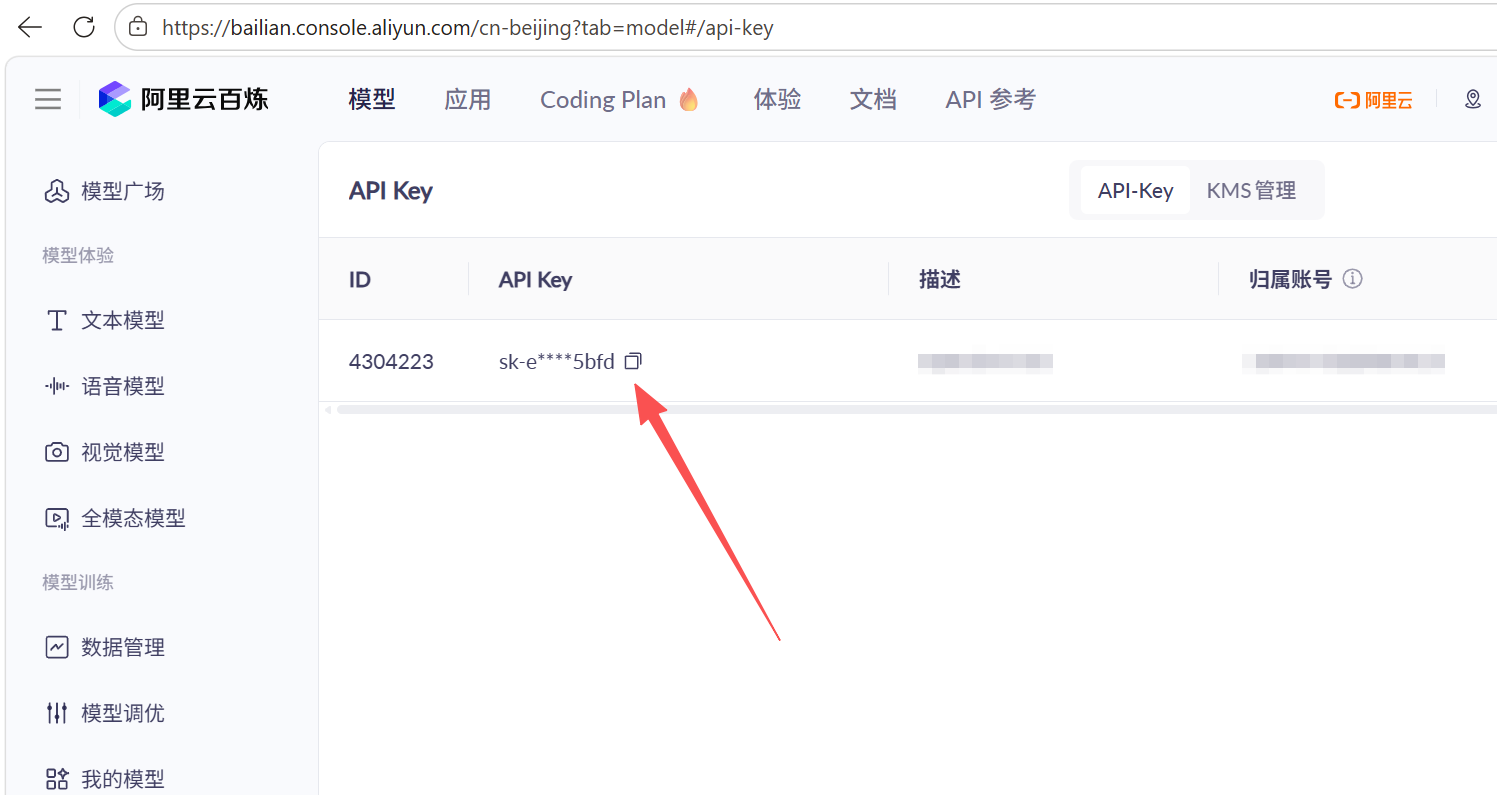
Task: Click the orange 阿里云 logo
Action: pyautogui.click(x=1373, y=100)
